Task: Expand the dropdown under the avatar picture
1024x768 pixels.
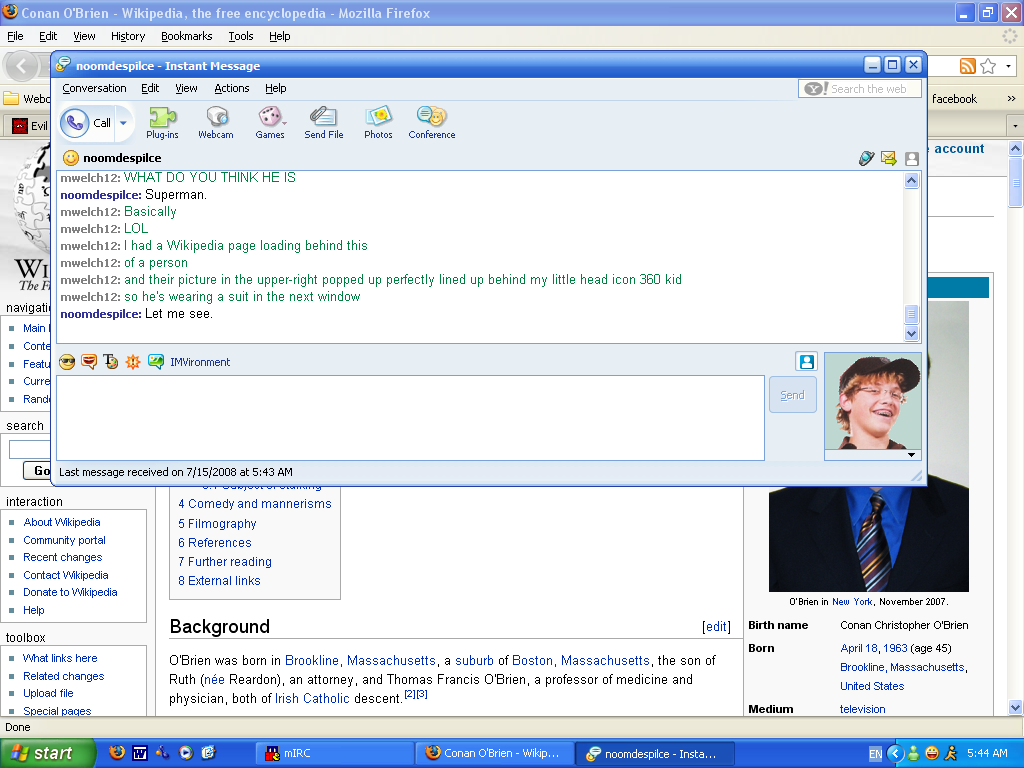Action: pos(911,455)
